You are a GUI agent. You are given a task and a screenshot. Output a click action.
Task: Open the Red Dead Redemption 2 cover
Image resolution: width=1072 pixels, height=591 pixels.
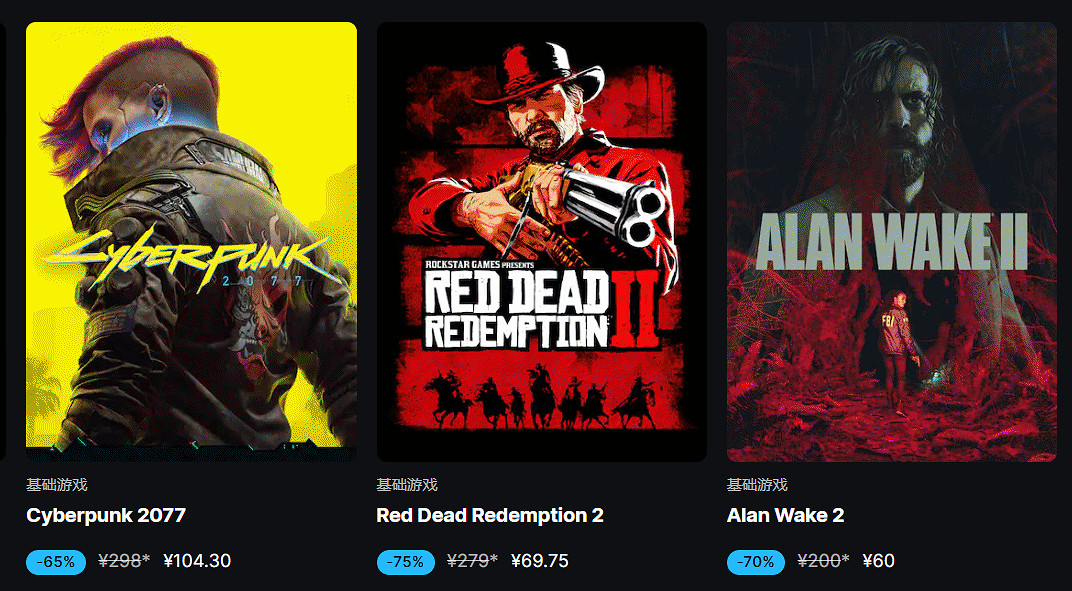541,241
